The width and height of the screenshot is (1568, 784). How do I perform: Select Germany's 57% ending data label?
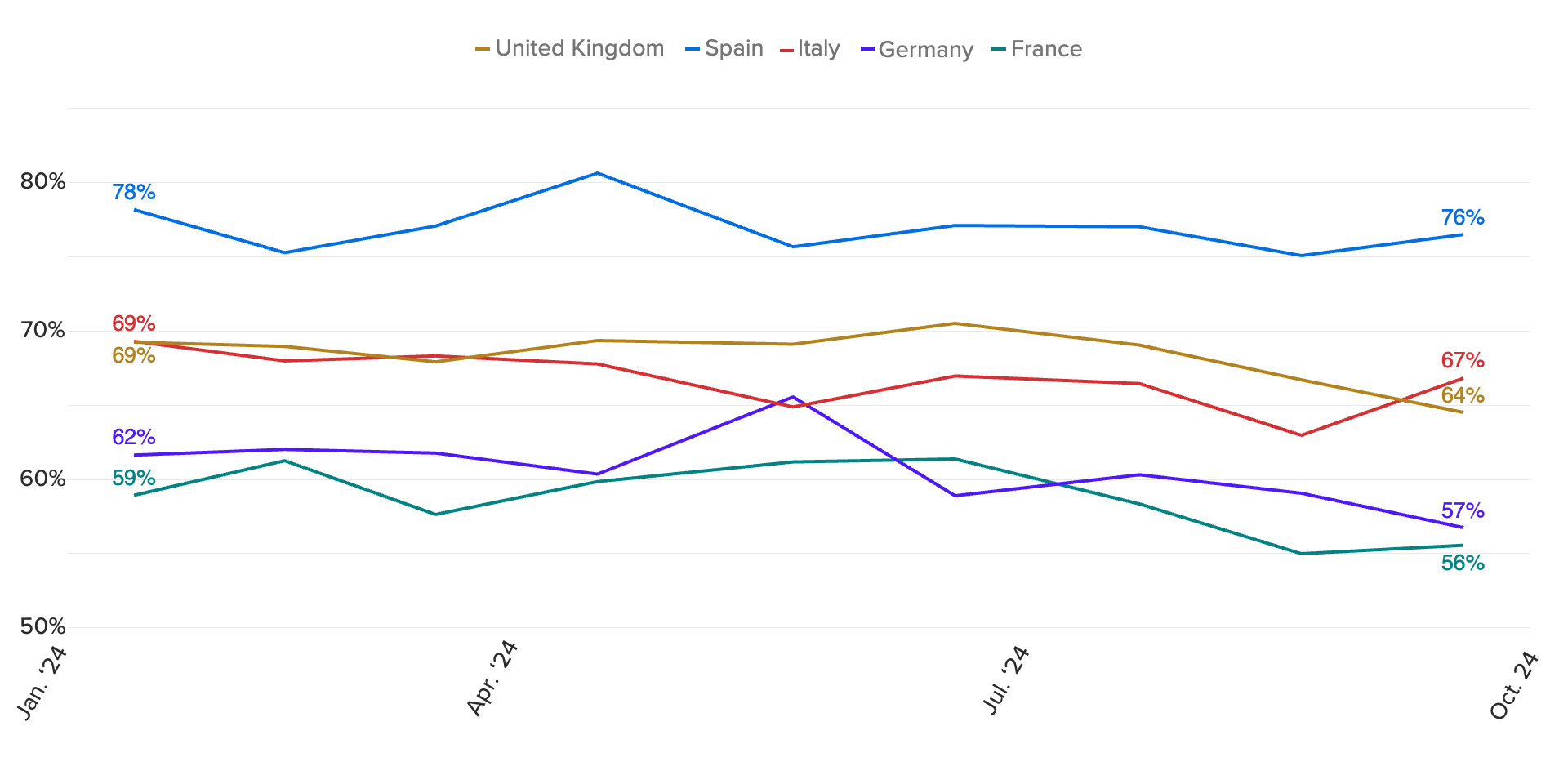pos(1463,511)
